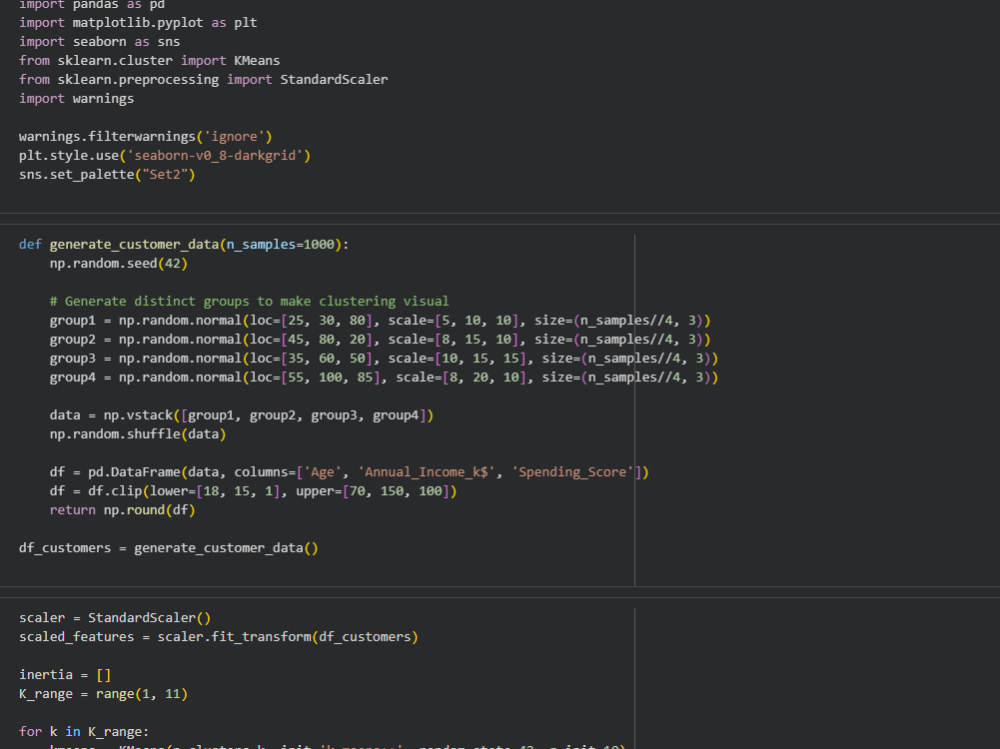Click the scaled_features fit_transform line

coord(219,637)
